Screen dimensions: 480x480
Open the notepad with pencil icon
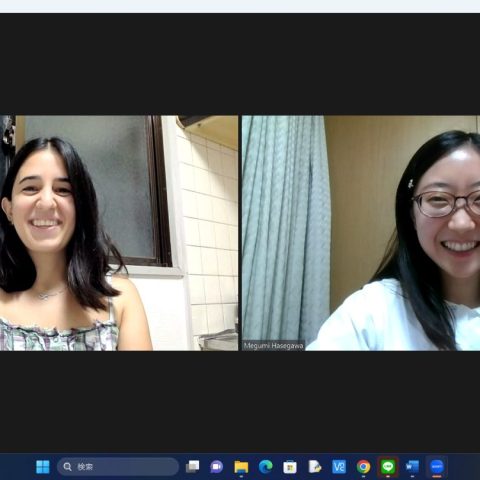tap(315, 467)
